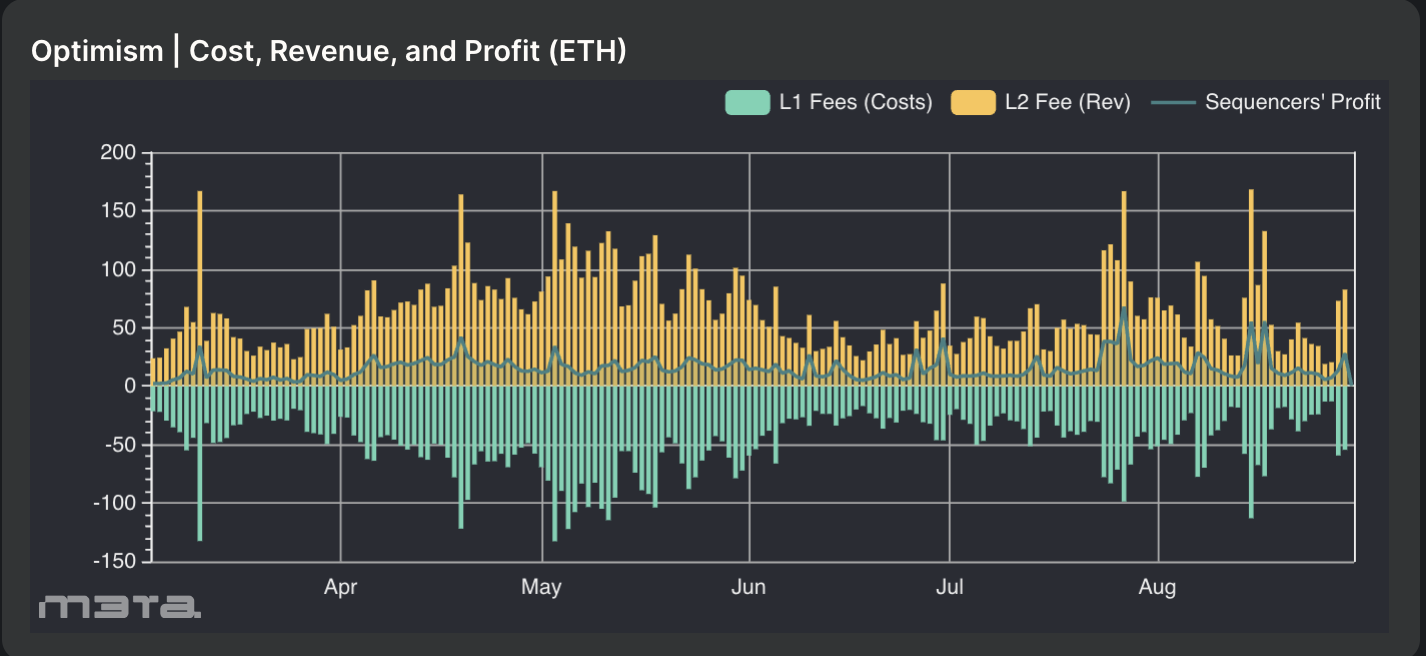Screen dimensions: 1426x656
Task: Click the "Apr" x-axis label
Action: [341, 587]
